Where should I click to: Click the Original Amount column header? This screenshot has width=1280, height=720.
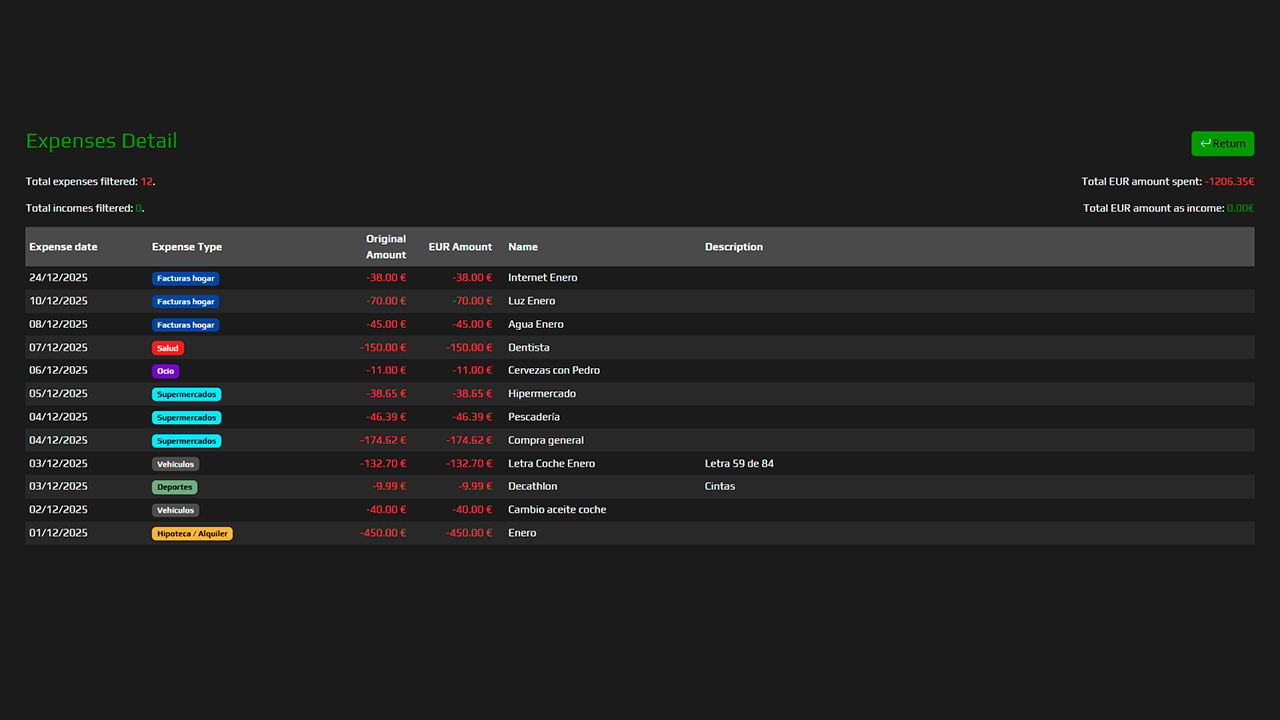click(385, 247)
